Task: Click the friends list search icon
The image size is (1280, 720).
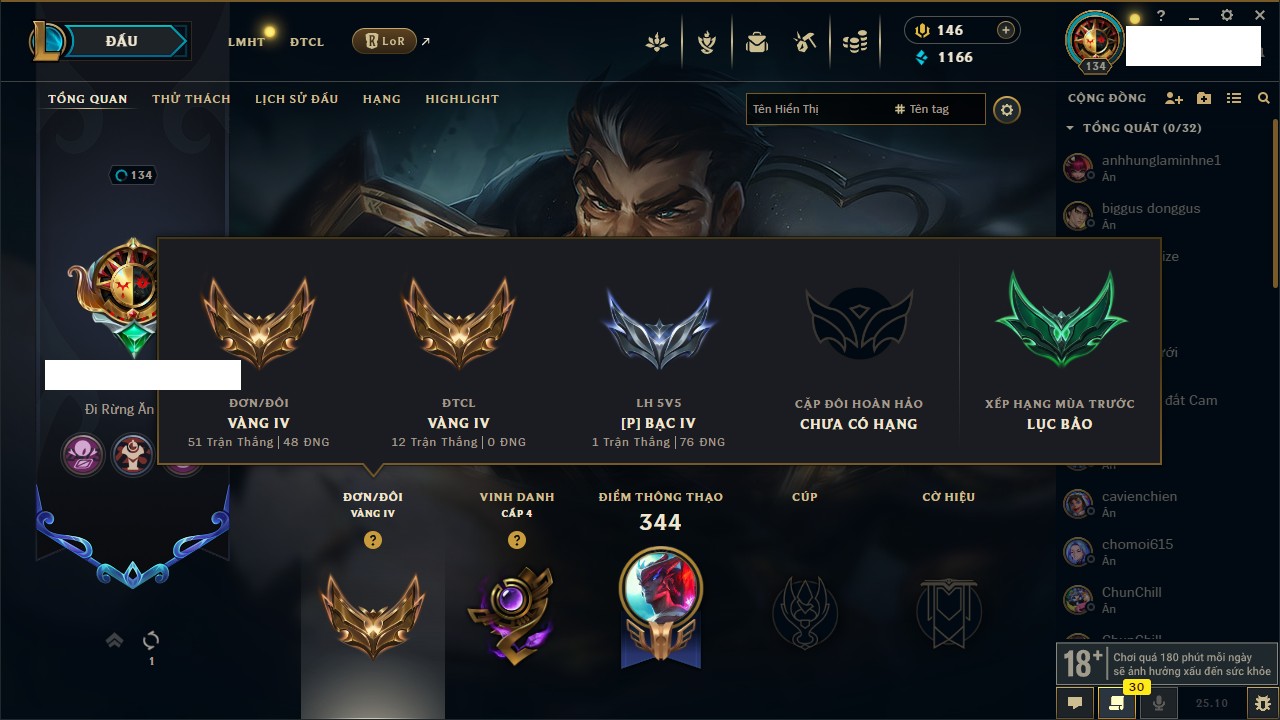Action: (1264, 98)
